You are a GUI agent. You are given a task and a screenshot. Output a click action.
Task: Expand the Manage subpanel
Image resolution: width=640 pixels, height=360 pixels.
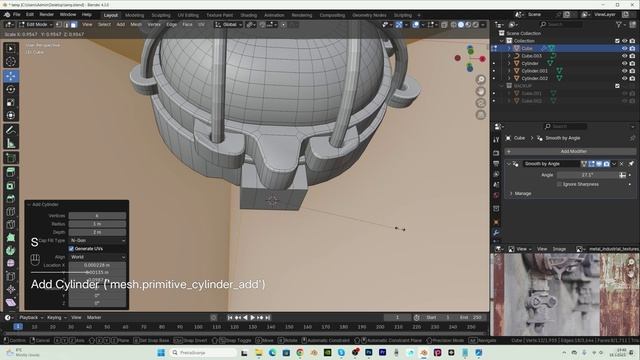(511, 193)
